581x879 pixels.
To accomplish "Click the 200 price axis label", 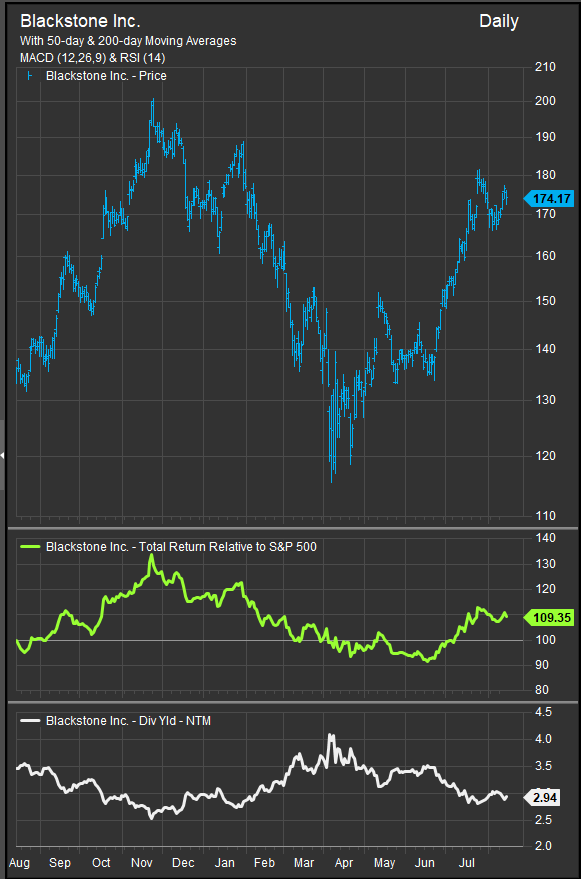I will (x=545, y=101).
